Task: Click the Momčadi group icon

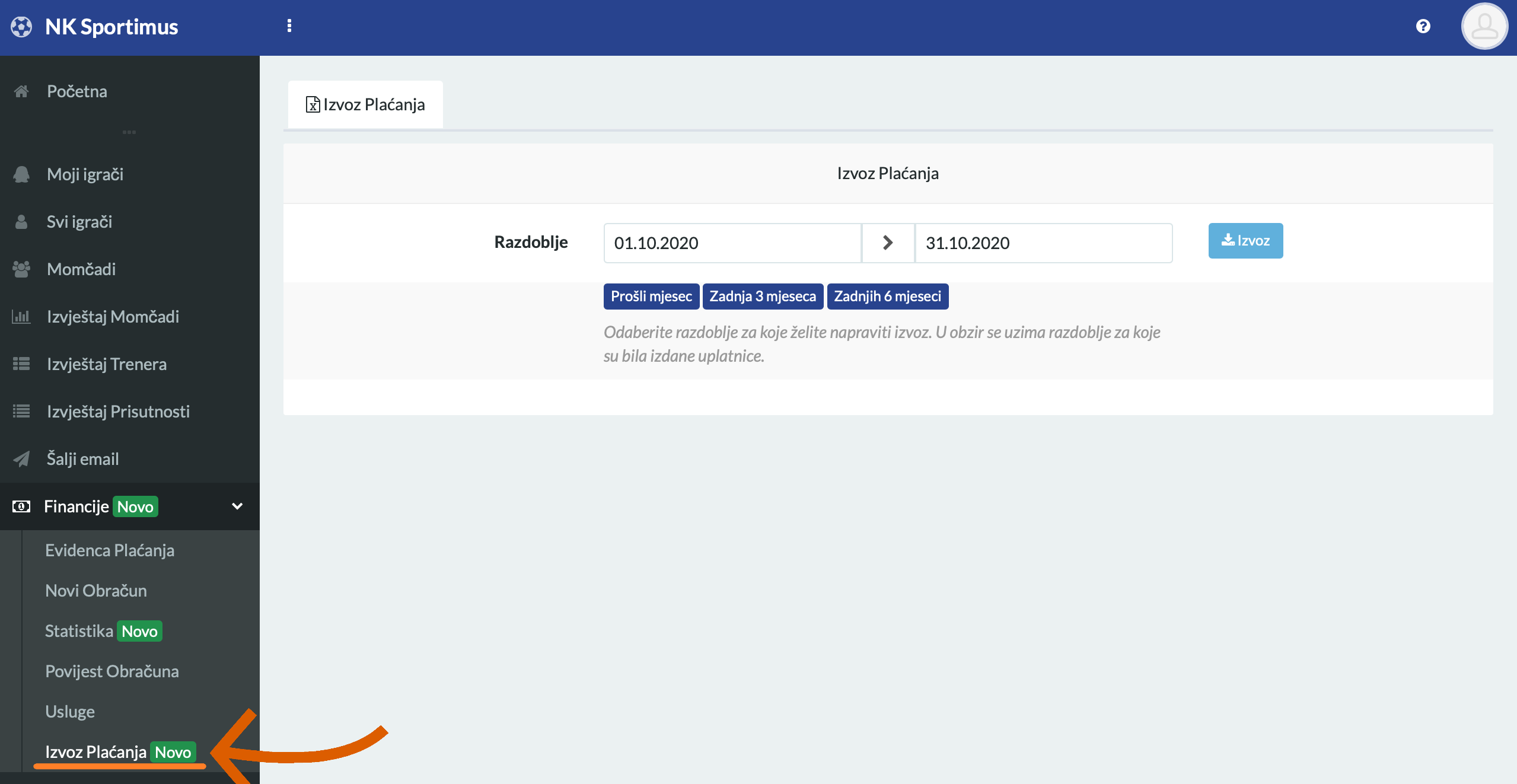Action: click(x=21, y=269)
